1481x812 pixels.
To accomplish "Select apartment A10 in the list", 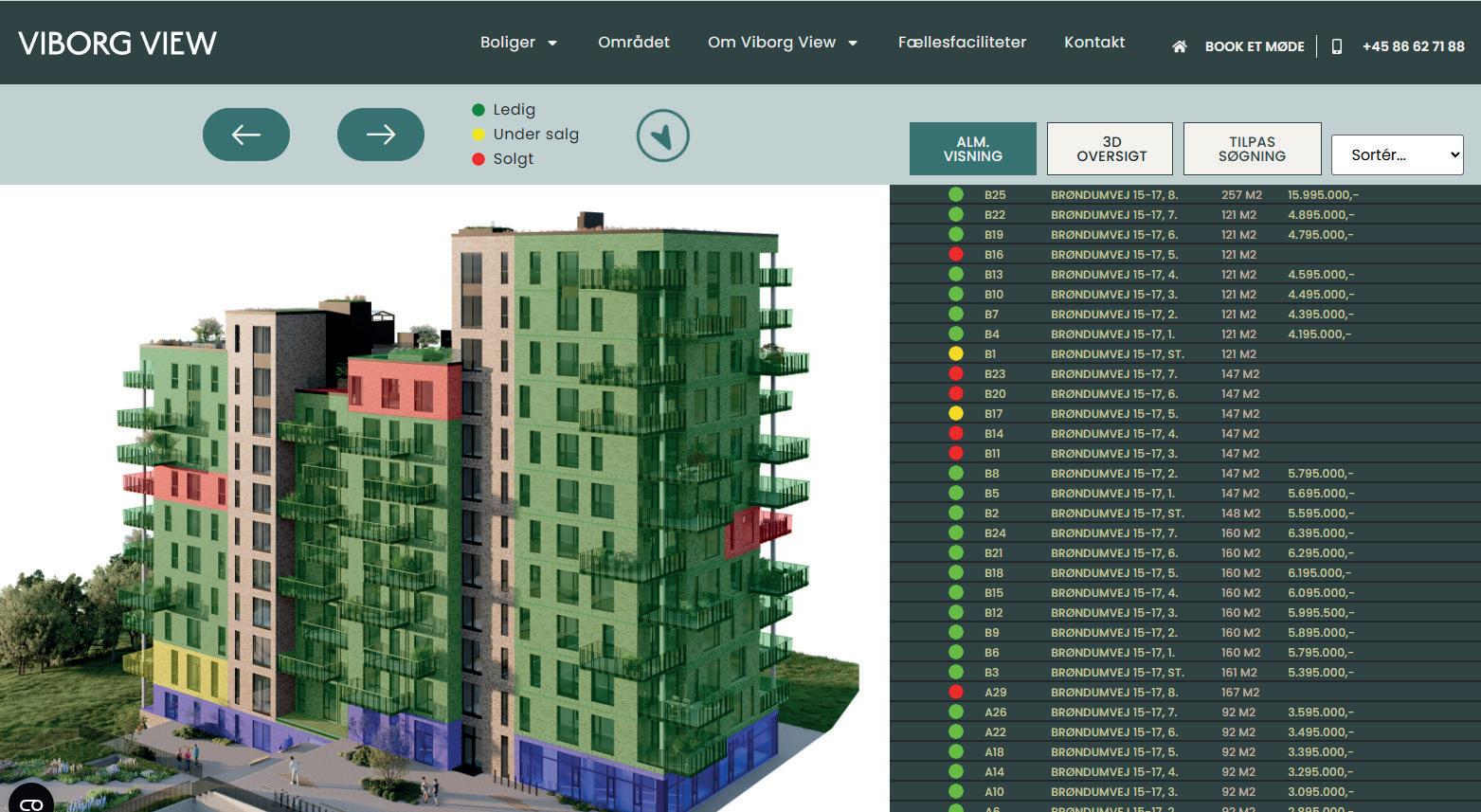I will tap(1185, 791).
